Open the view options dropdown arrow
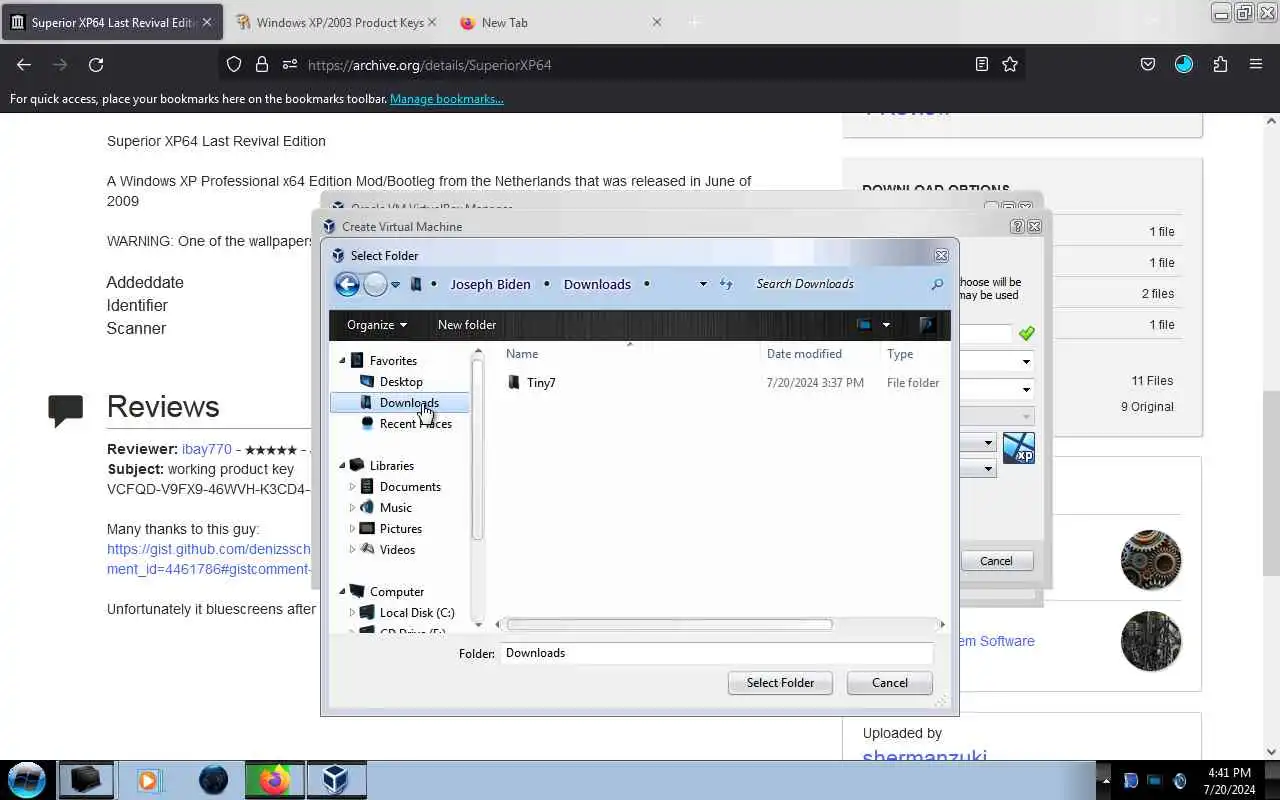Screen dimensions: 1280x800 (886, 324)
